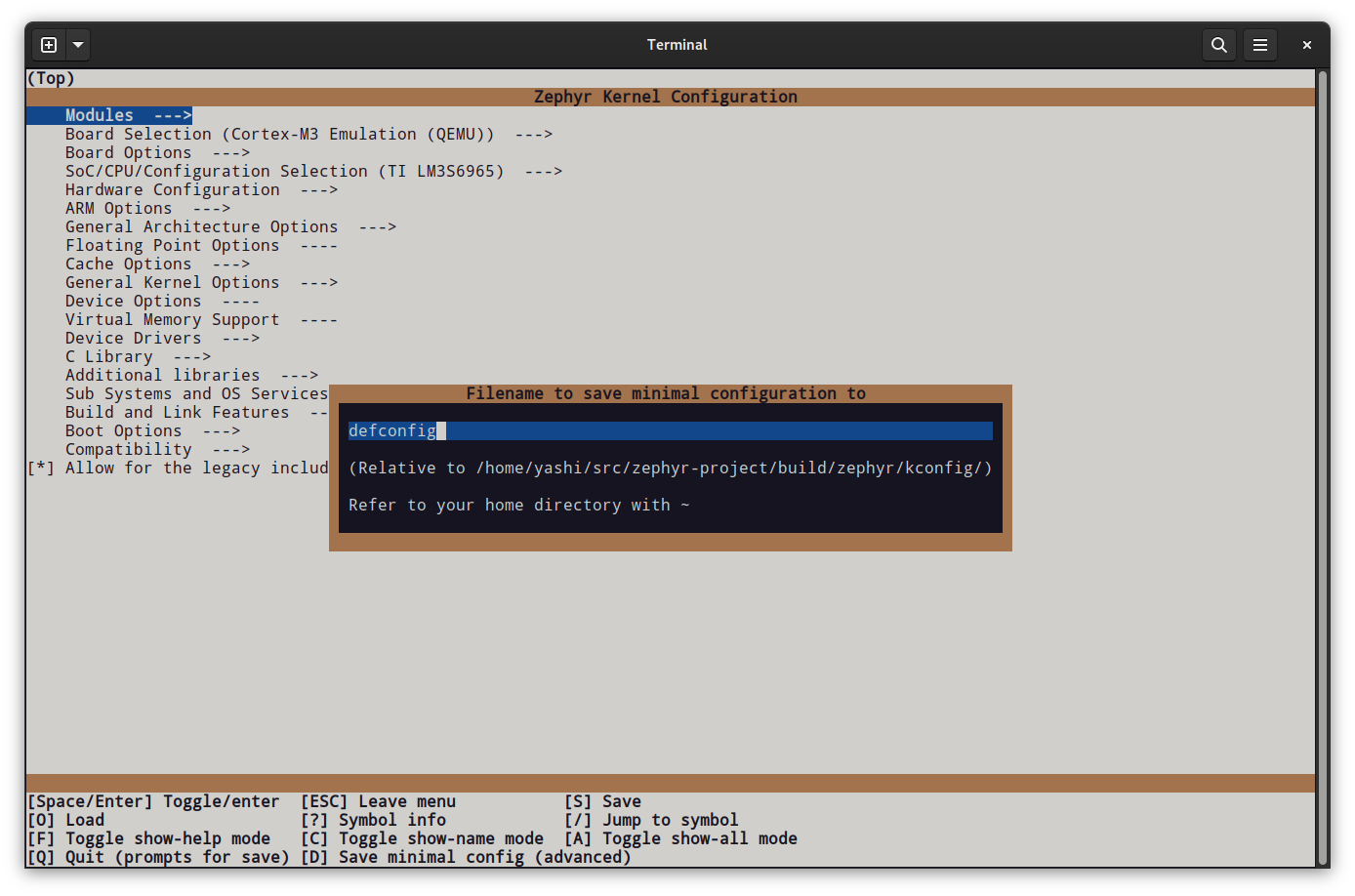Click the [?] Symbol info hint
This screenshot has width=1355, height=896.
tap(373, 820)
